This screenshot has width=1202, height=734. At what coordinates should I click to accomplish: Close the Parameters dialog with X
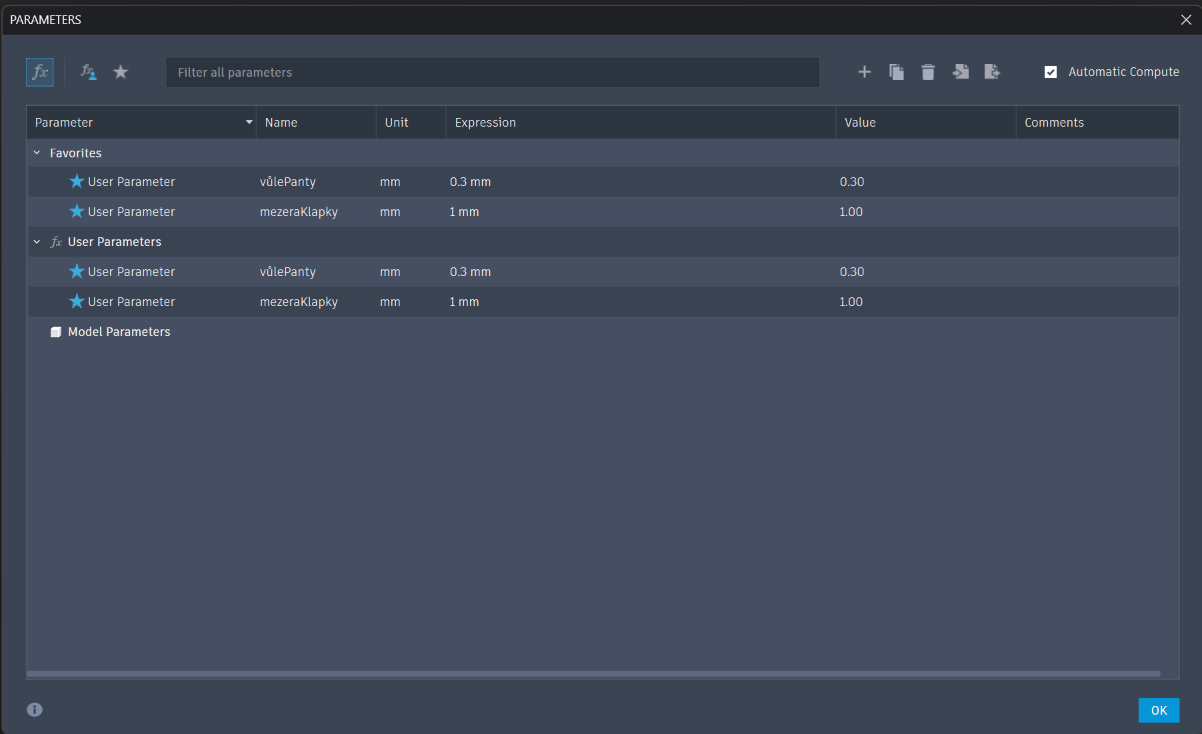(1186, 19)
